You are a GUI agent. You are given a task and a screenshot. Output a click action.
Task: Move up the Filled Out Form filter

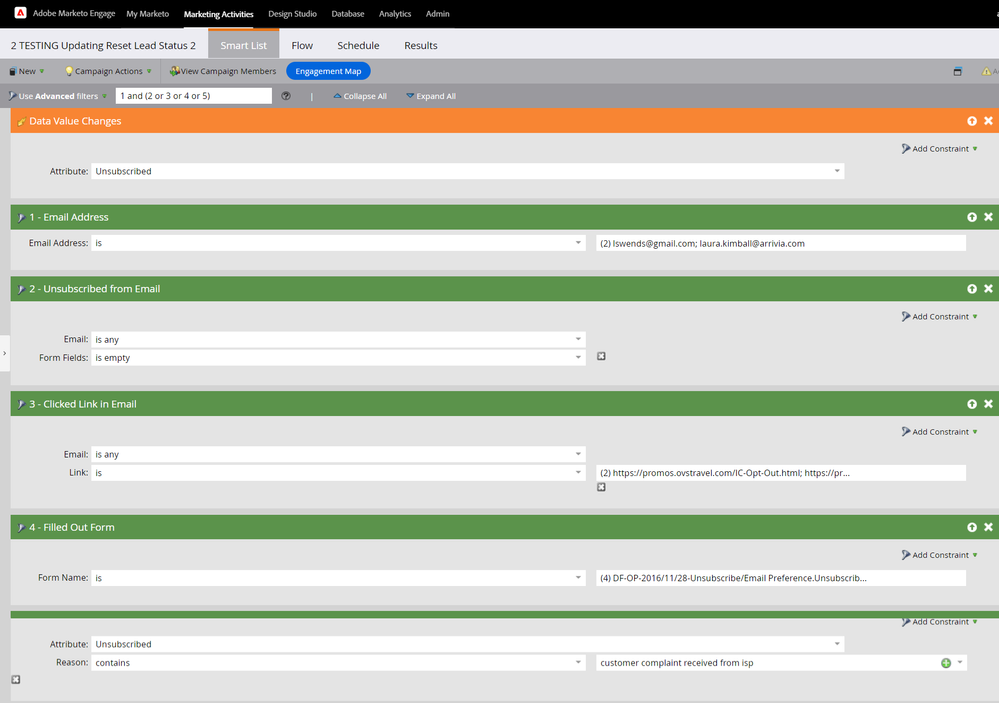[x=972, y=527]
